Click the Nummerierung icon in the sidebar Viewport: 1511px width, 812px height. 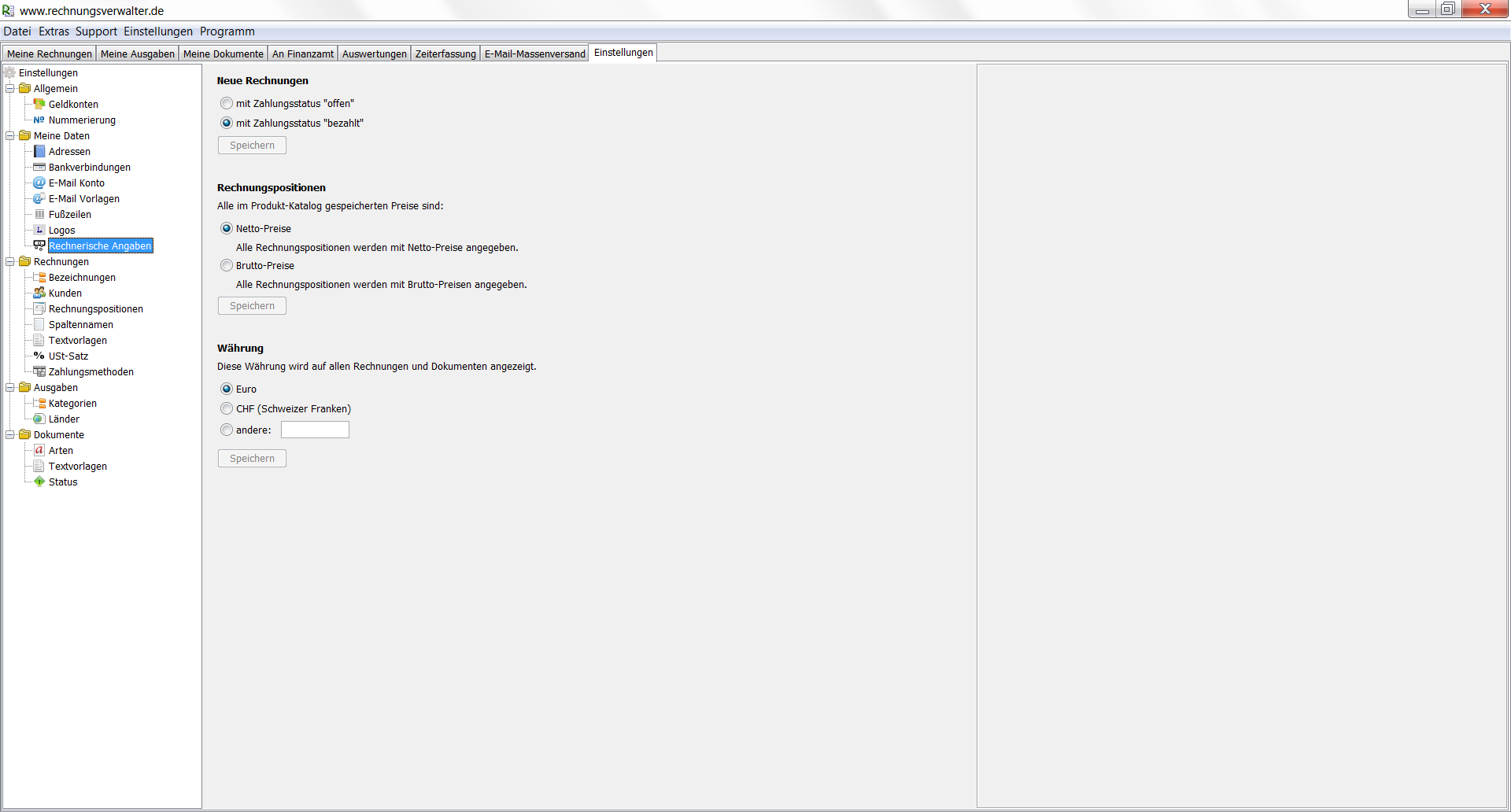coord(39,120)
